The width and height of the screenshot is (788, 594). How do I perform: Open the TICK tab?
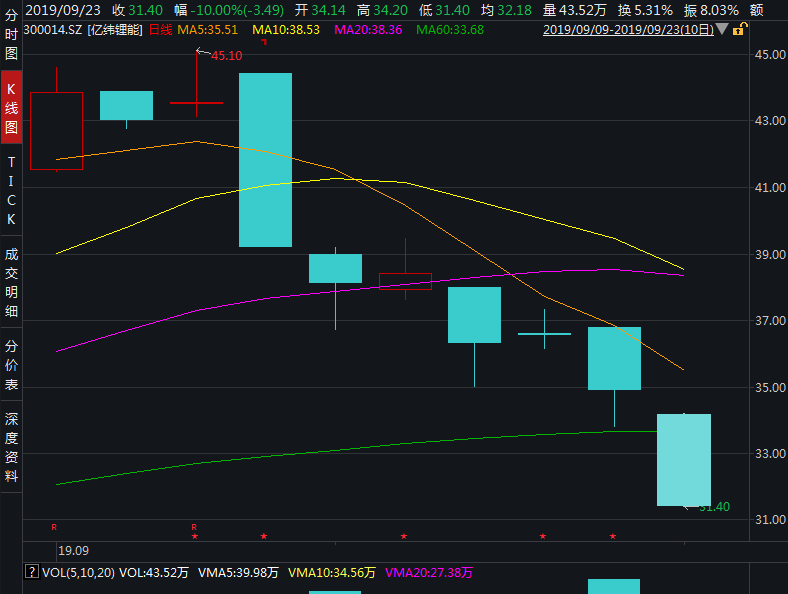click(x=11, y=190)
